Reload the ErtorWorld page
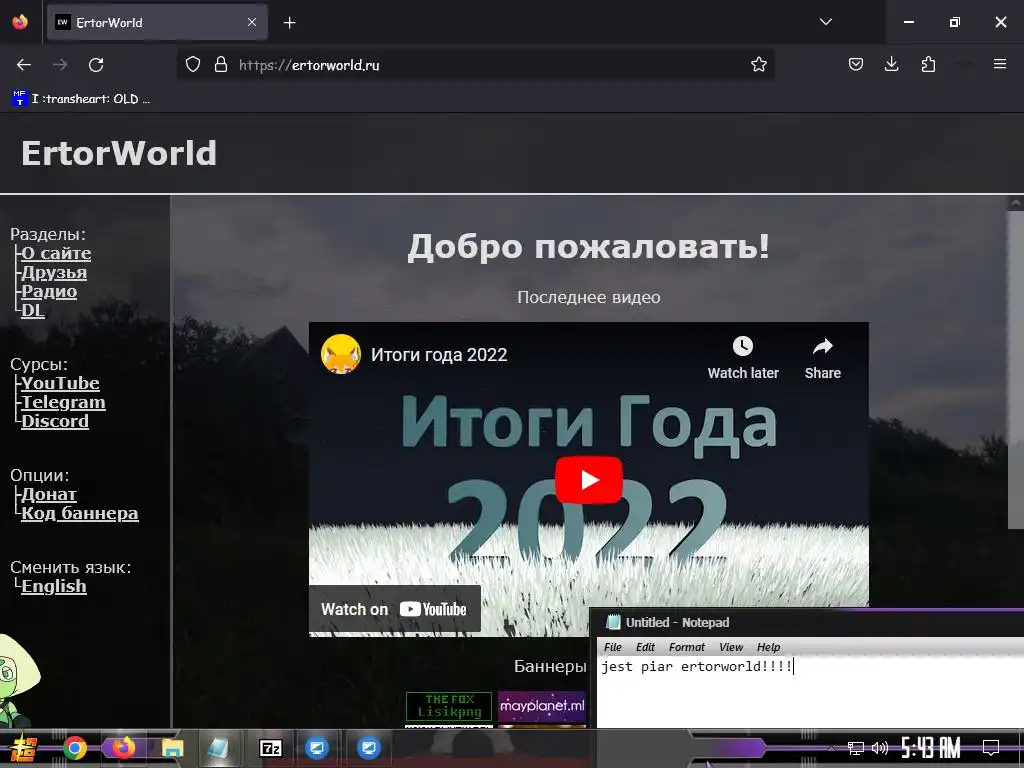 tap(96, 65)
